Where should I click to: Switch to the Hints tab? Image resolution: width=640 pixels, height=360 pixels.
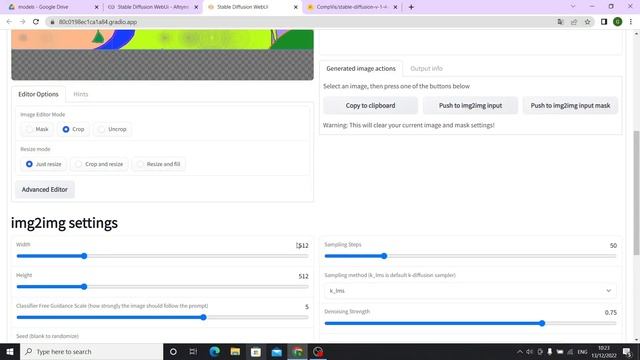[81, 94]
